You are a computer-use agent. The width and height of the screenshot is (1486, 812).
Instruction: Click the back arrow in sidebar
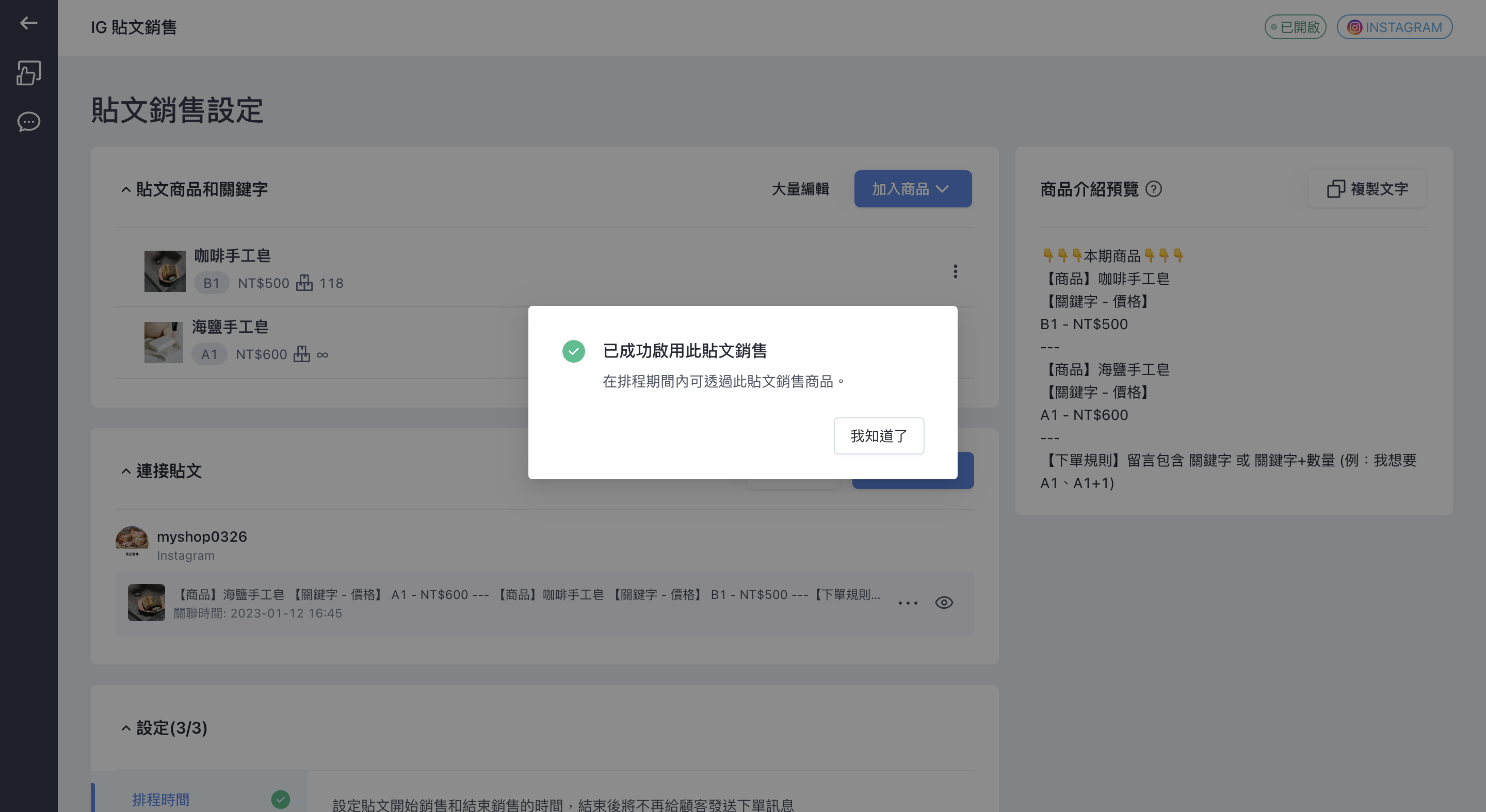coord(28,23)
